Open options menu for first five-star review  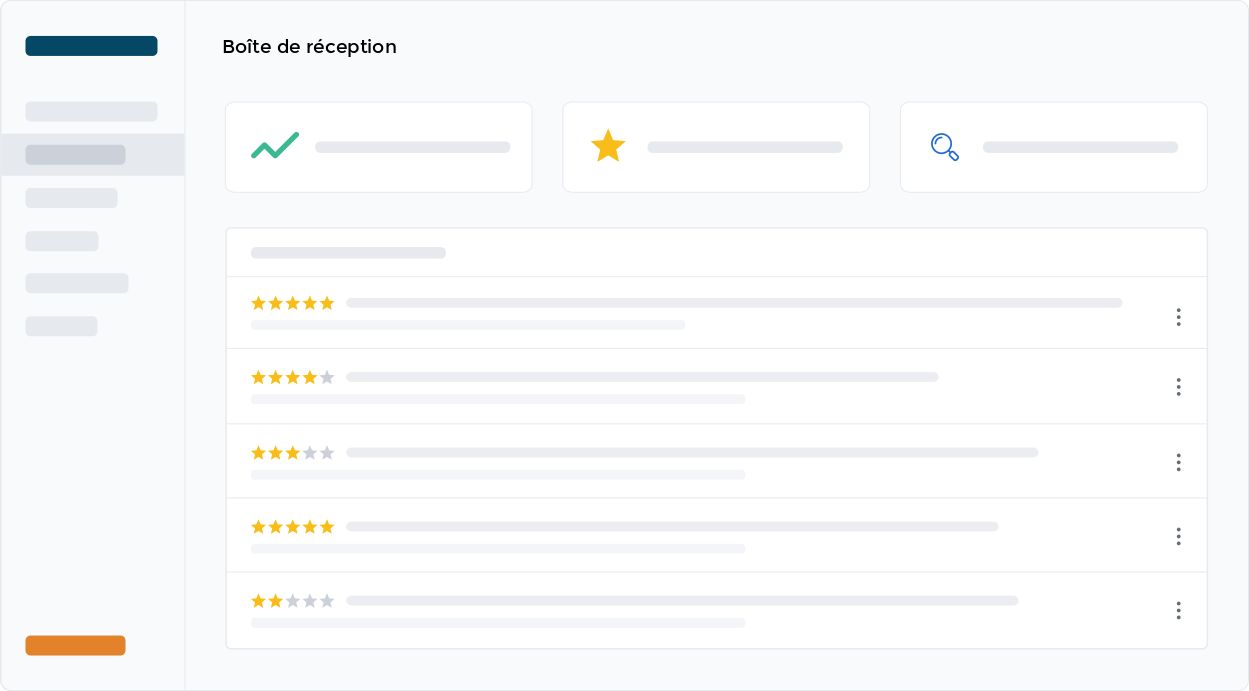pos(1178,317)
